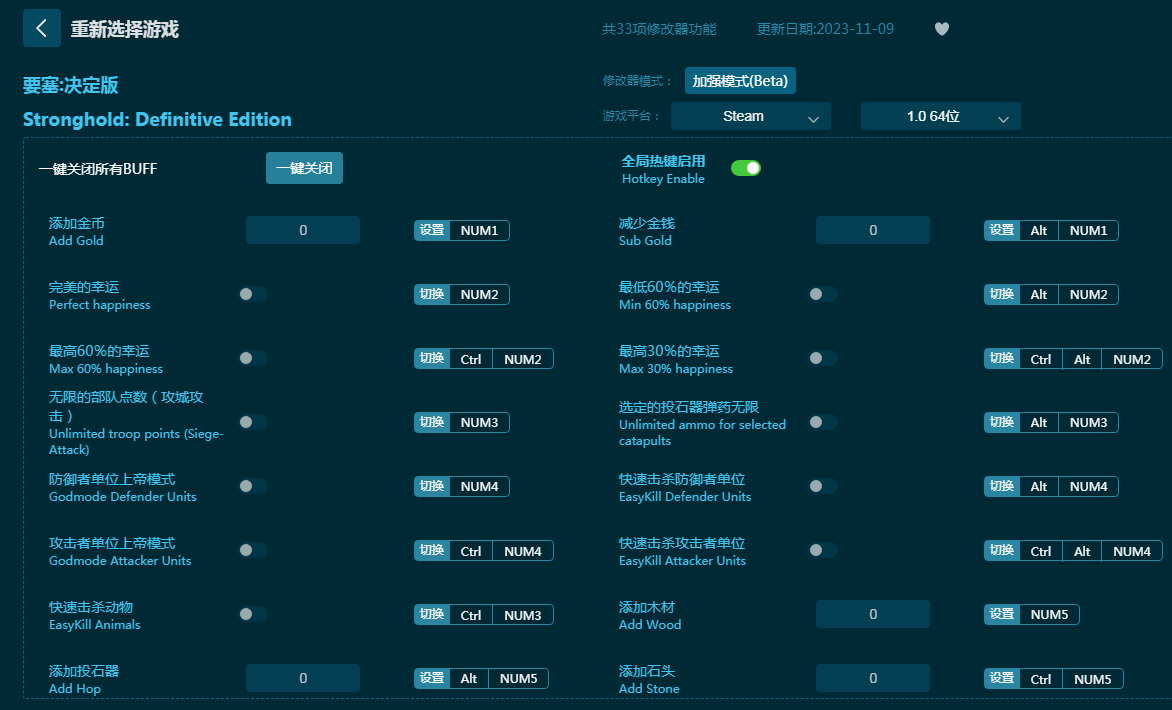Enable EasyKill Attacker Units toggle
This screenshot has width=1172, height=710.
click(823, 550)
